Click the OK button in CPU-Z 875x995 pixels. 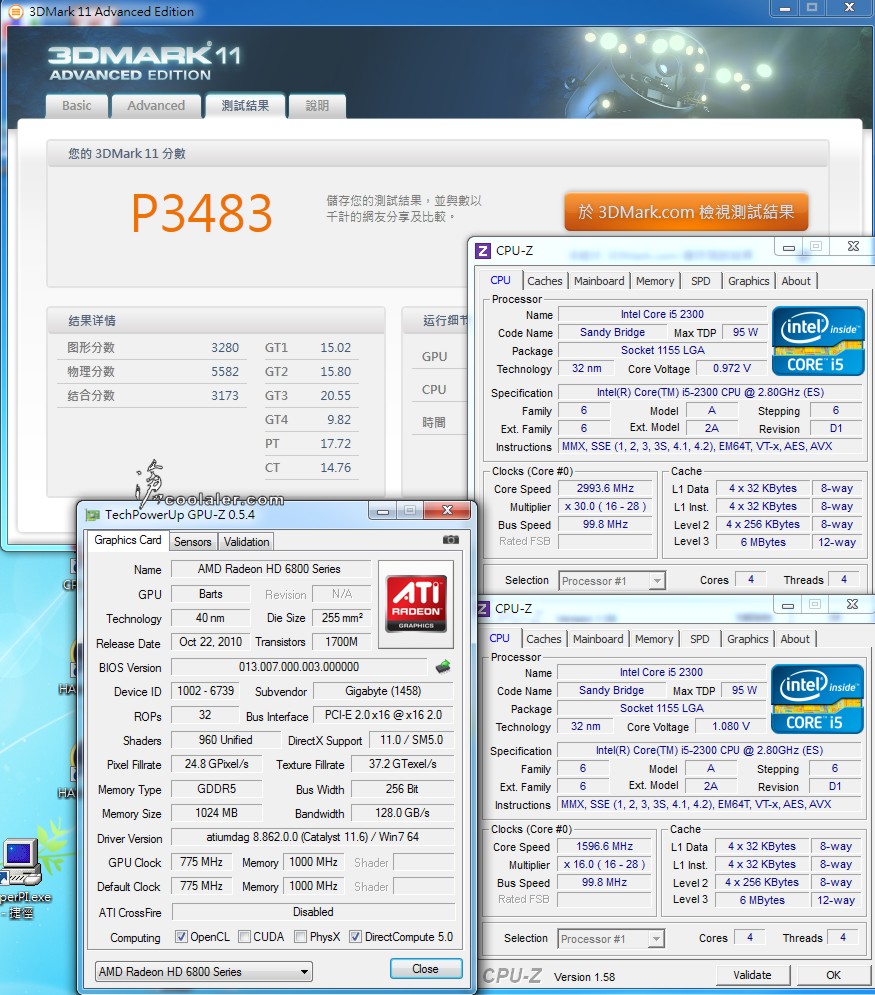[833, 975]
